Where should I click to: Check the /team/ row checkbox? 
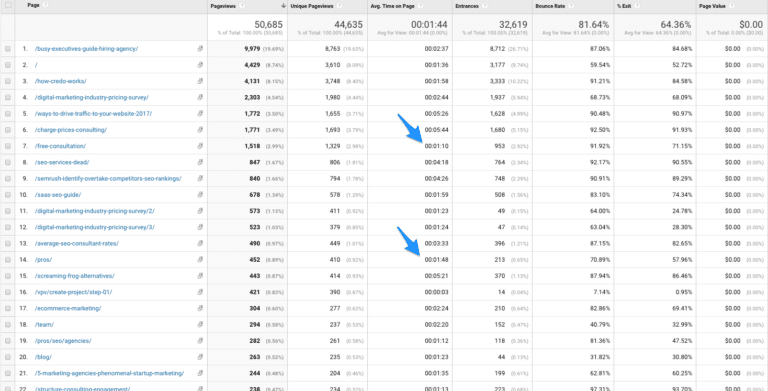7,324
